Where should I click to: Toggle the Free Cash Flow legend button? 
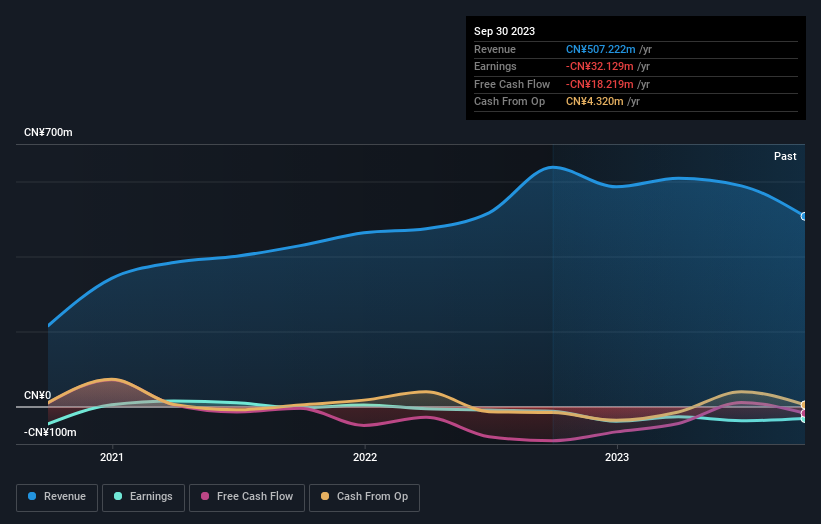click(247, 497)
